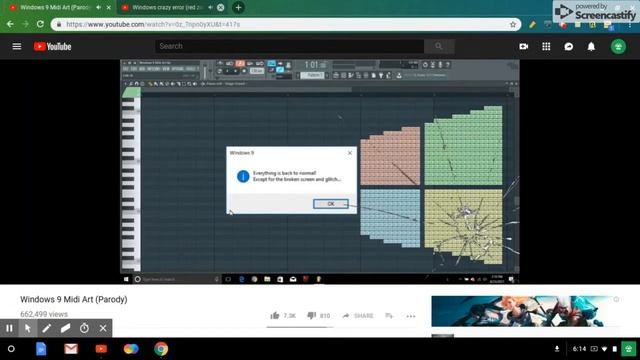Open the green account avatar menu

618,47
